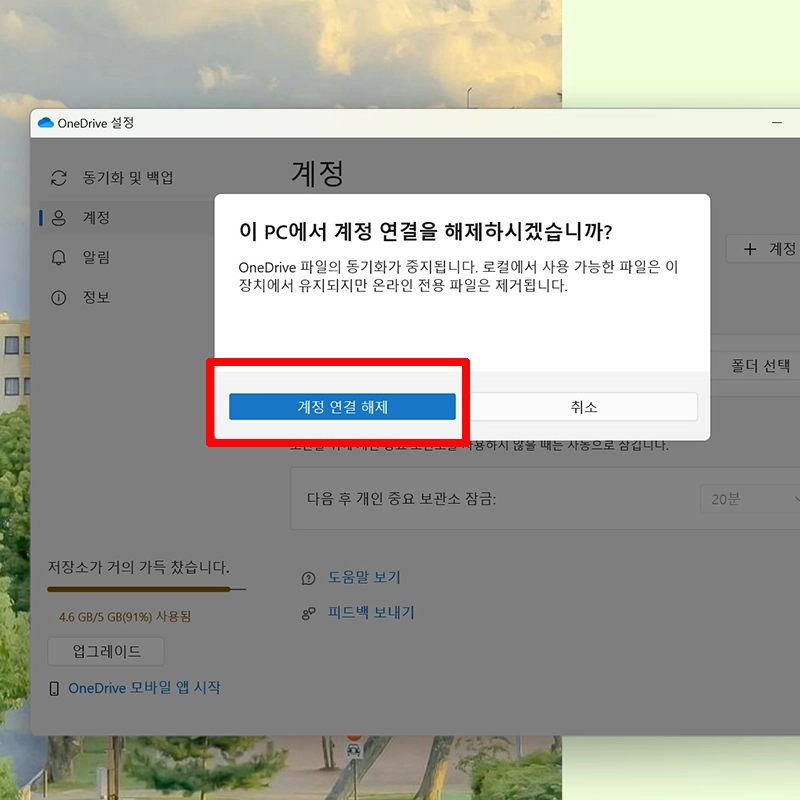Open the 동기화 및 백업 section

tap(128, 178)
